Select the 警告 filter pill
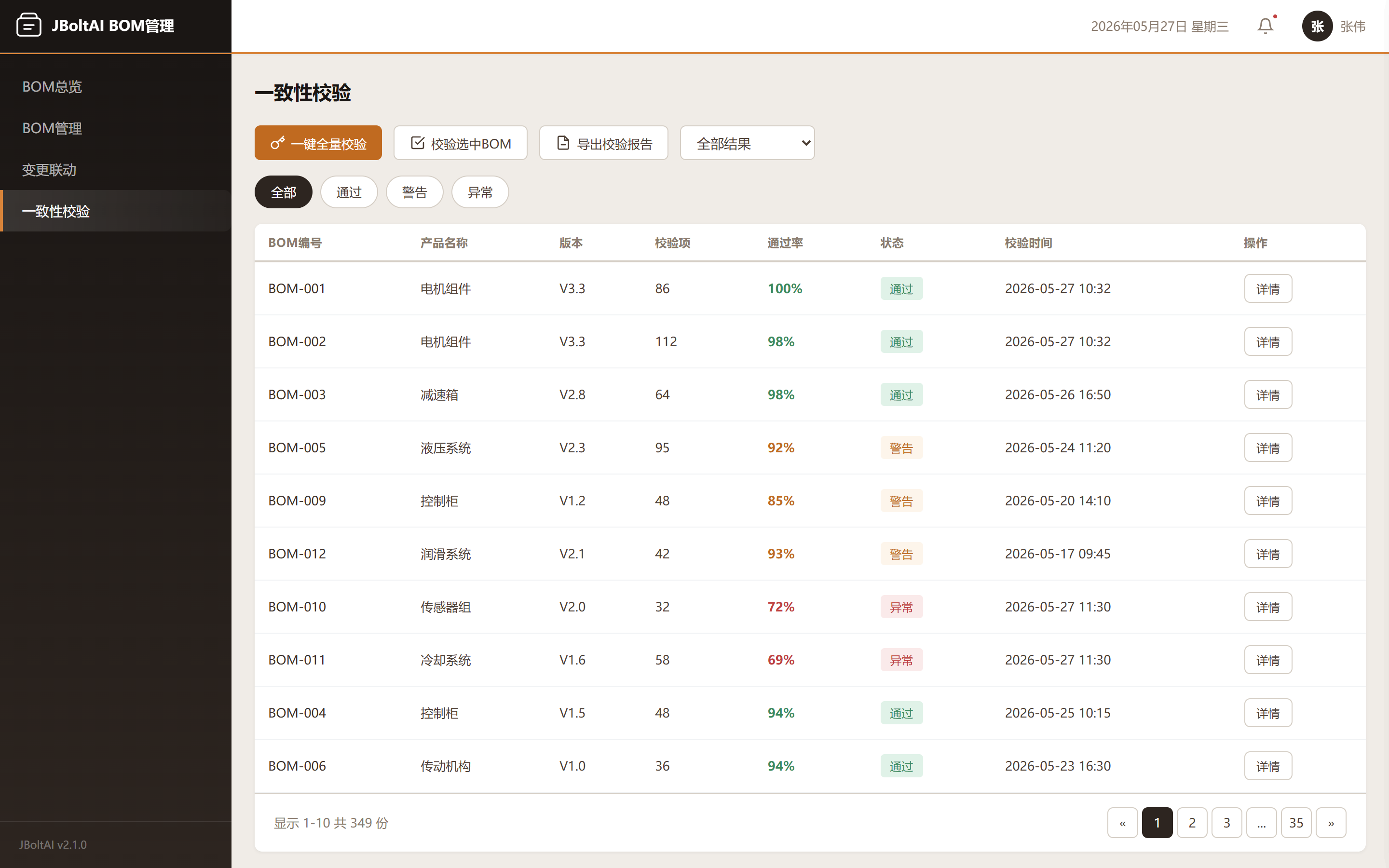 [414, 192]
